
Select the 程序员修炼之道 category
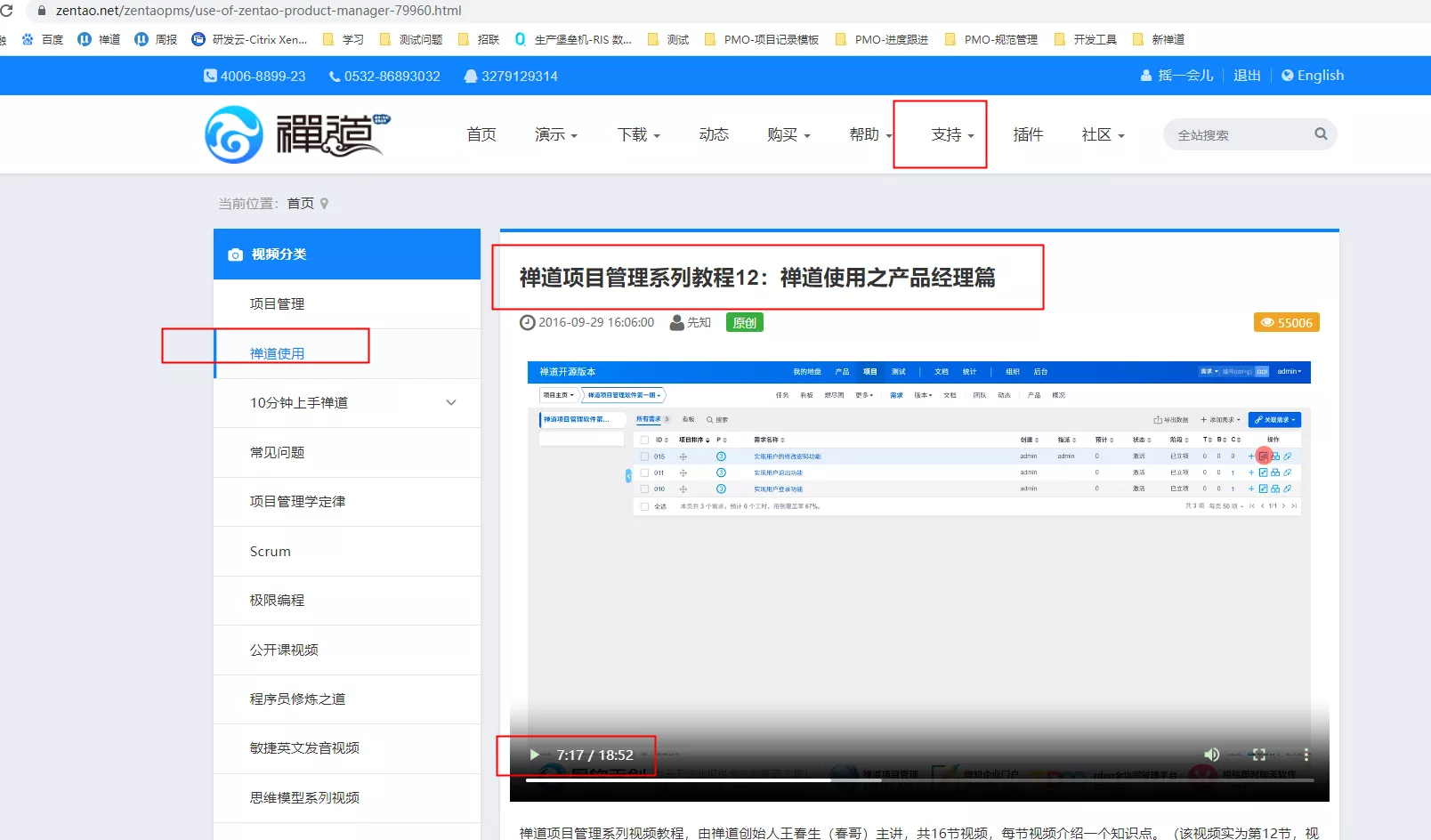click(347, 699)
